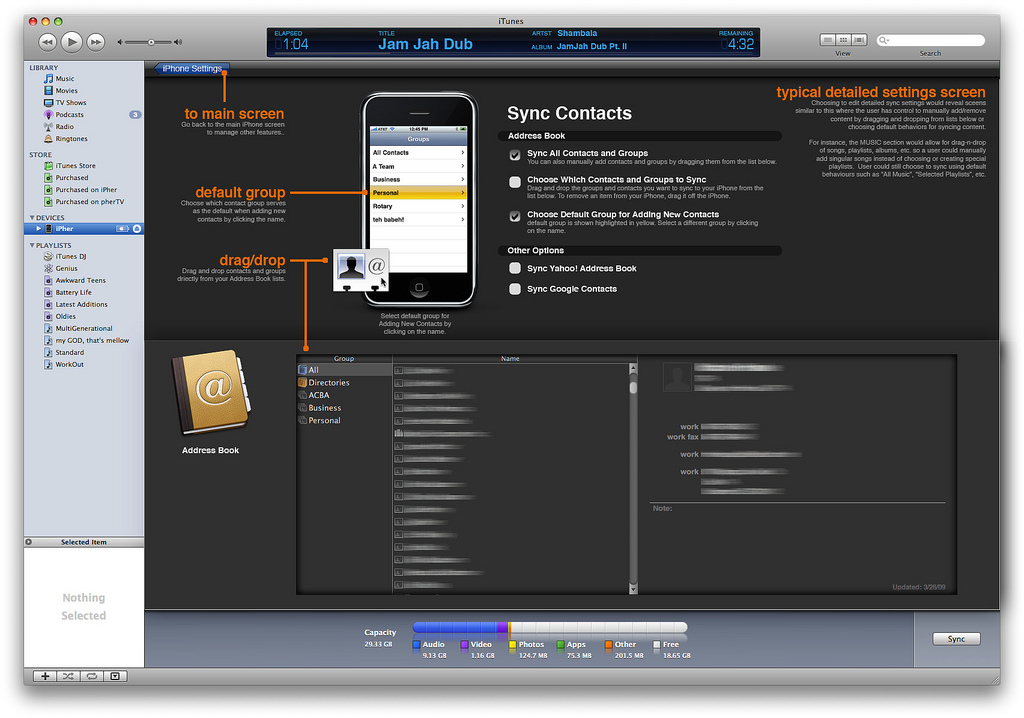Viewport: 1024px width, 718px height.
Task: Select the Business group in Address Book list
Action: [x=344, y=408]
